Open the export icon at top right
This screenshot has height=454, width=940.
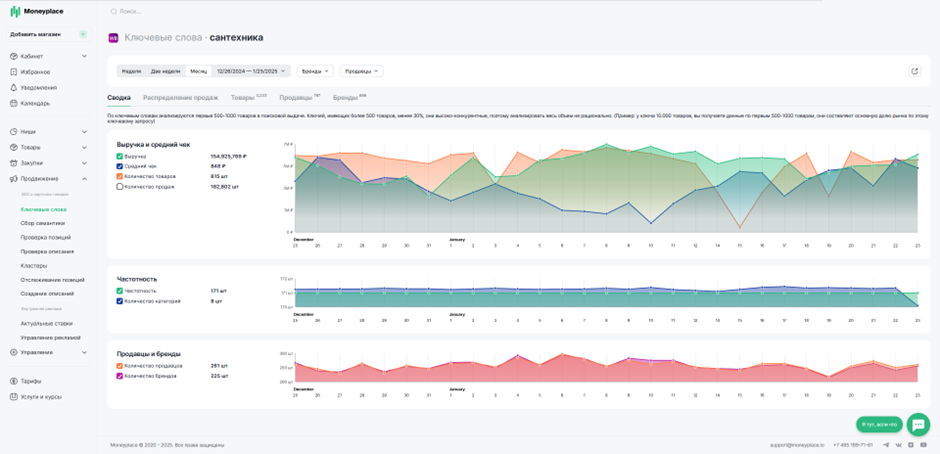[x=914, y=71]
